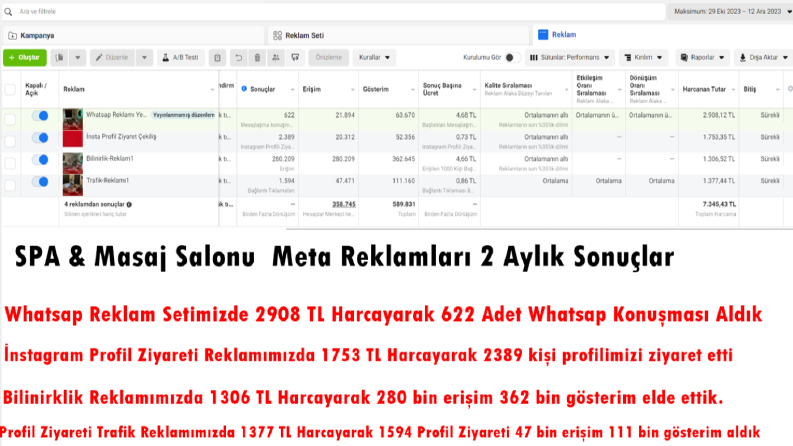Click the total spend 7.345,43 TL

click(x=719, y=204)
